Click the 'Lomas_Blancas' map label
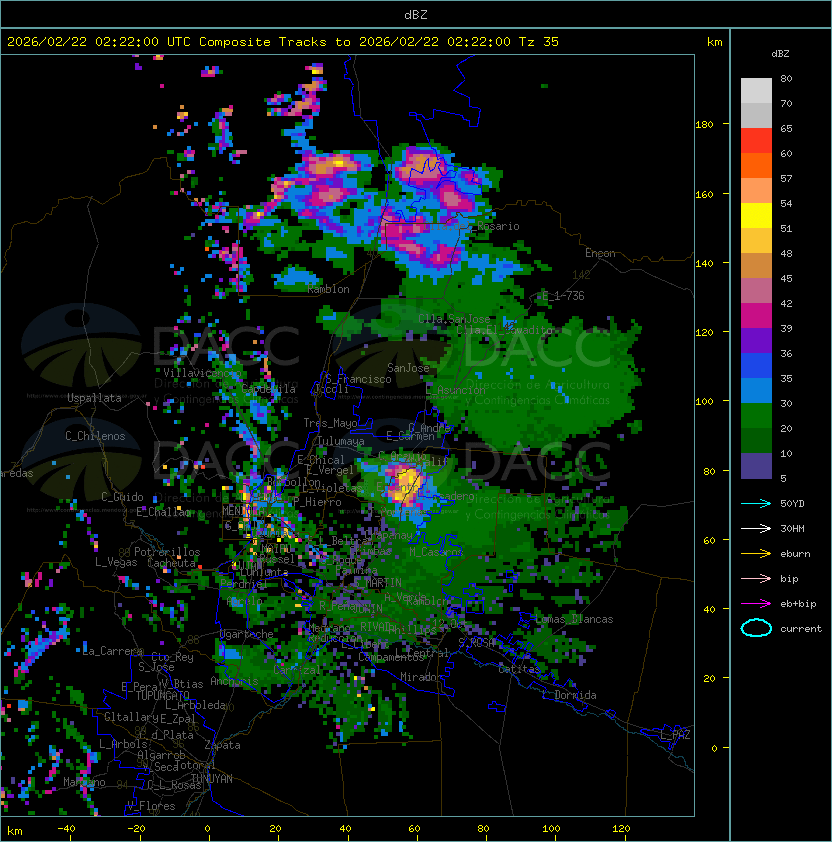The height and width of the screenshot is (842, 832). [574, 619]
